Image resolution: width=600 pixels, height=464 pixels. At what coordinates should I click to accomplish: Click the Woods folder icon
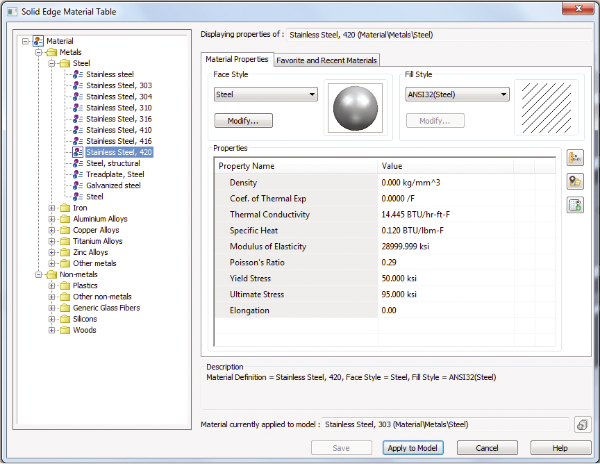(65, 330)
